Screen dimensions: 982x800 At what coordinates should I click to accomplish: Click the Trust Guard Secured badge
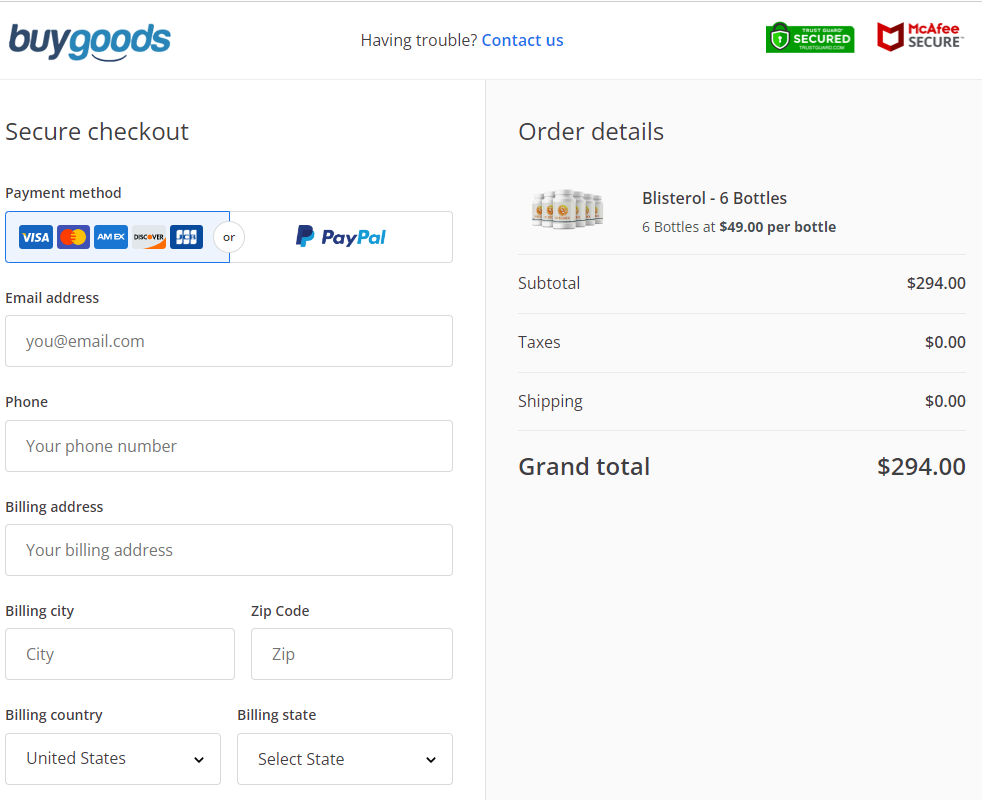click(810, 38)
